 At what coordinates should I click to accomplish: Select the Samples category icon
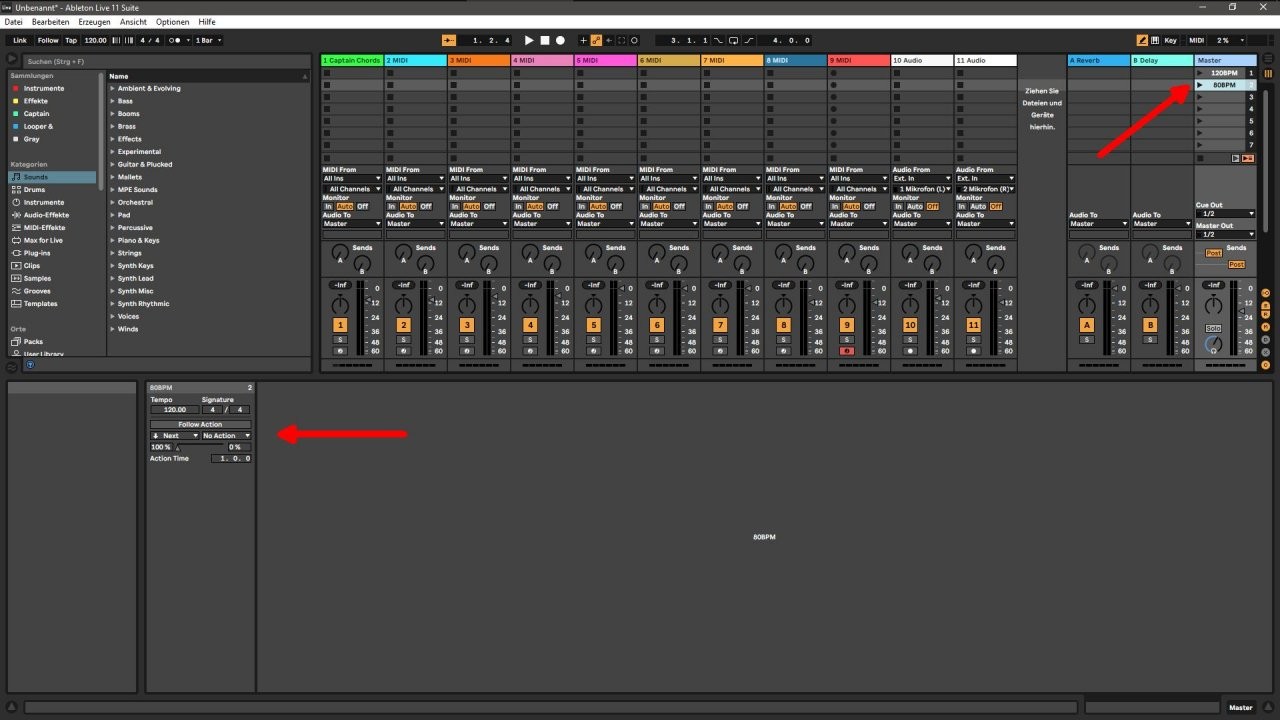click(x=15, y=278)
